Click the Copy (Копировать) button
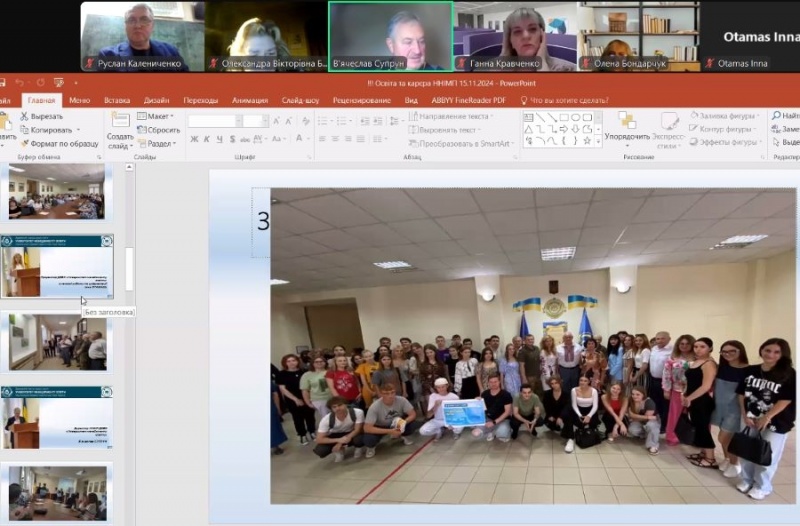800x526 pixels. 50,130
